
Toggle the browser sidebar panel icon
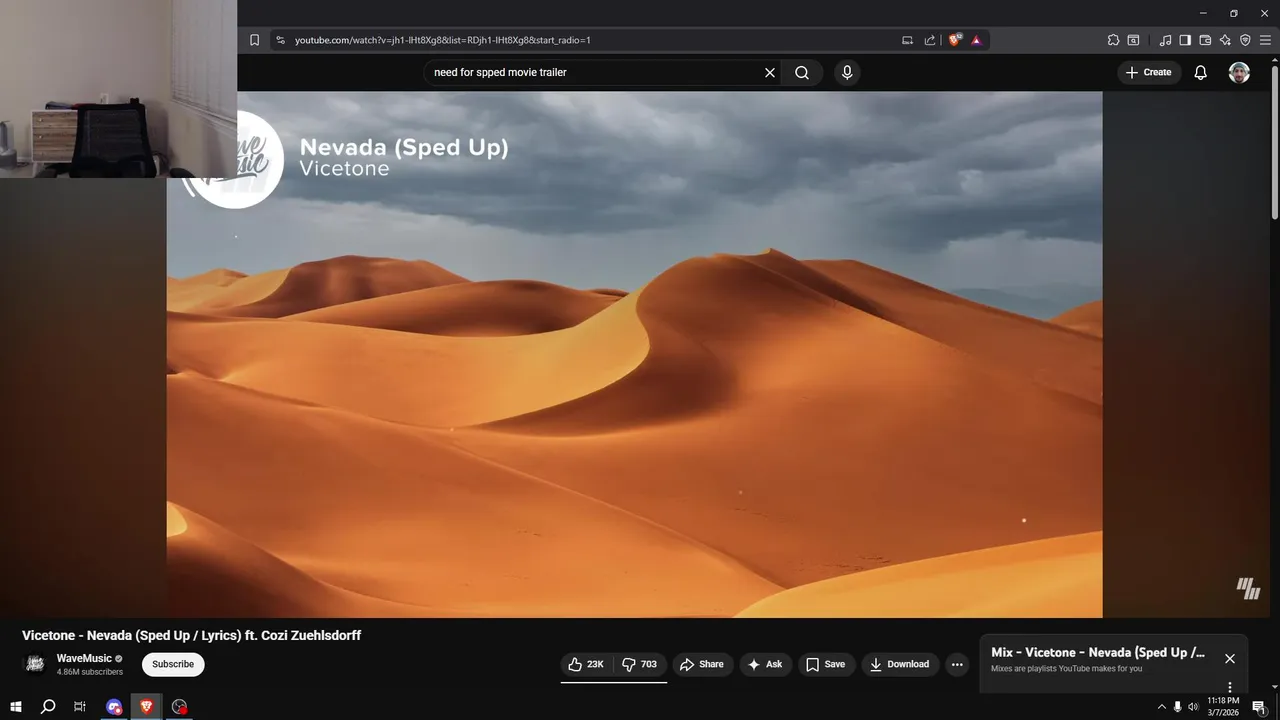click(1185, 40)
